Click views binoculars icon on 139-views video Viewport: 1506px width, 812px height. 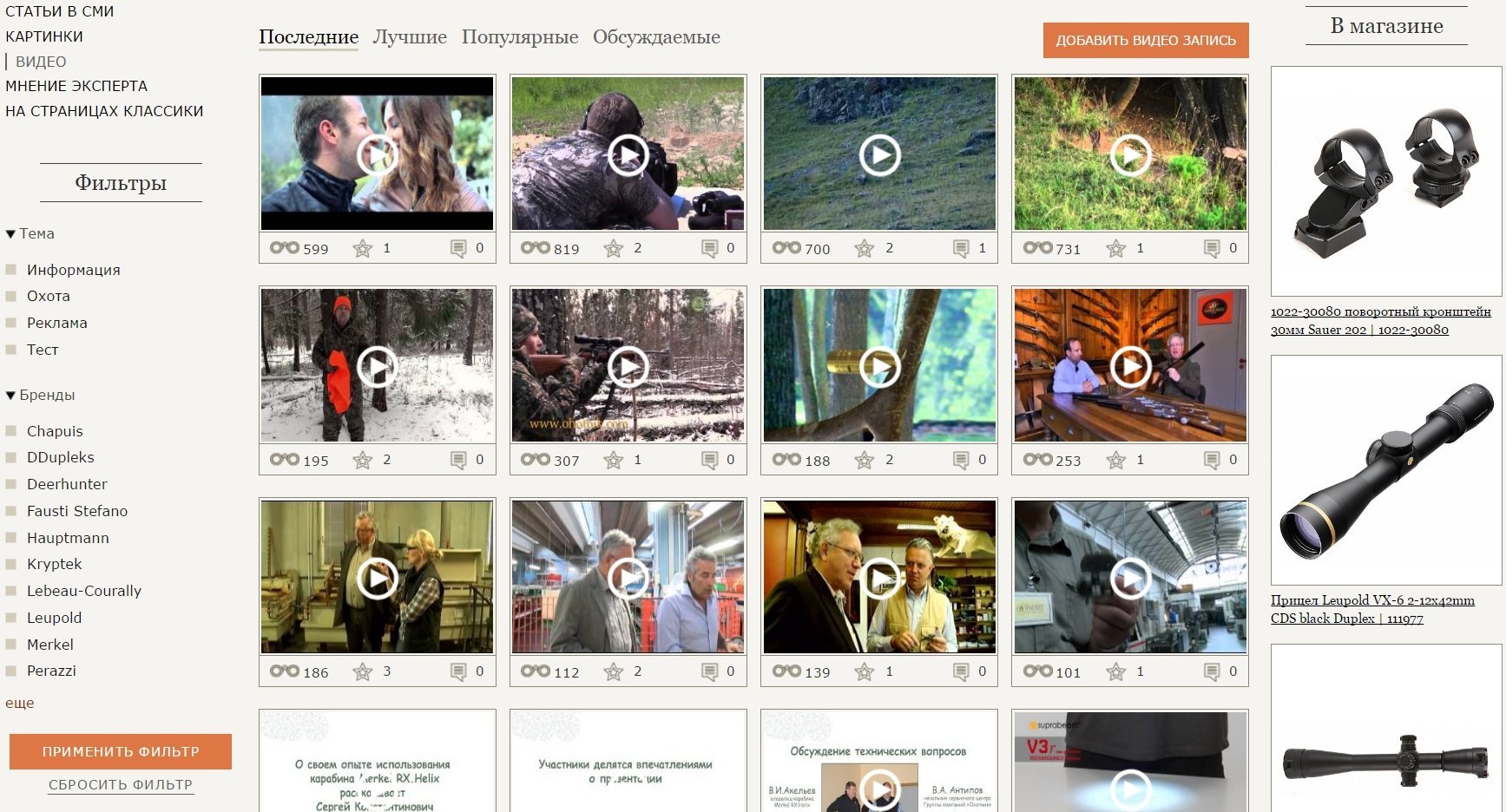[x=787, y=671]
